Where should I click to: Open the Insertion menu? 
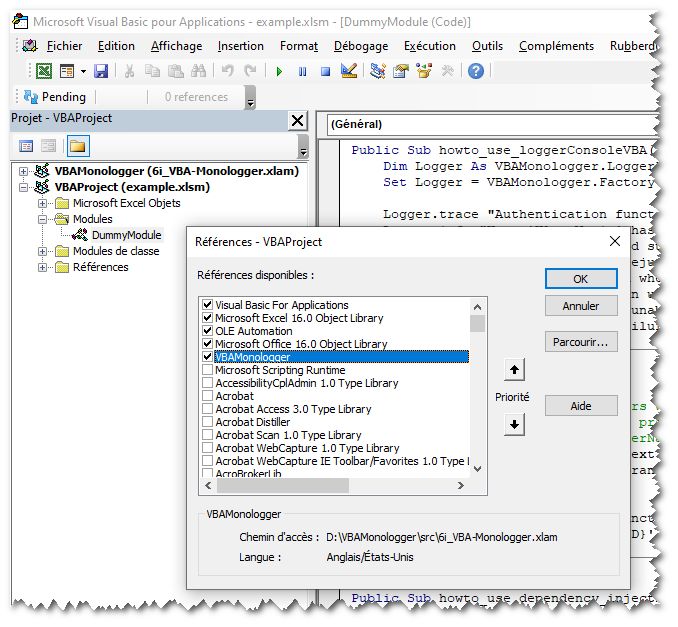tap(240, 46)
